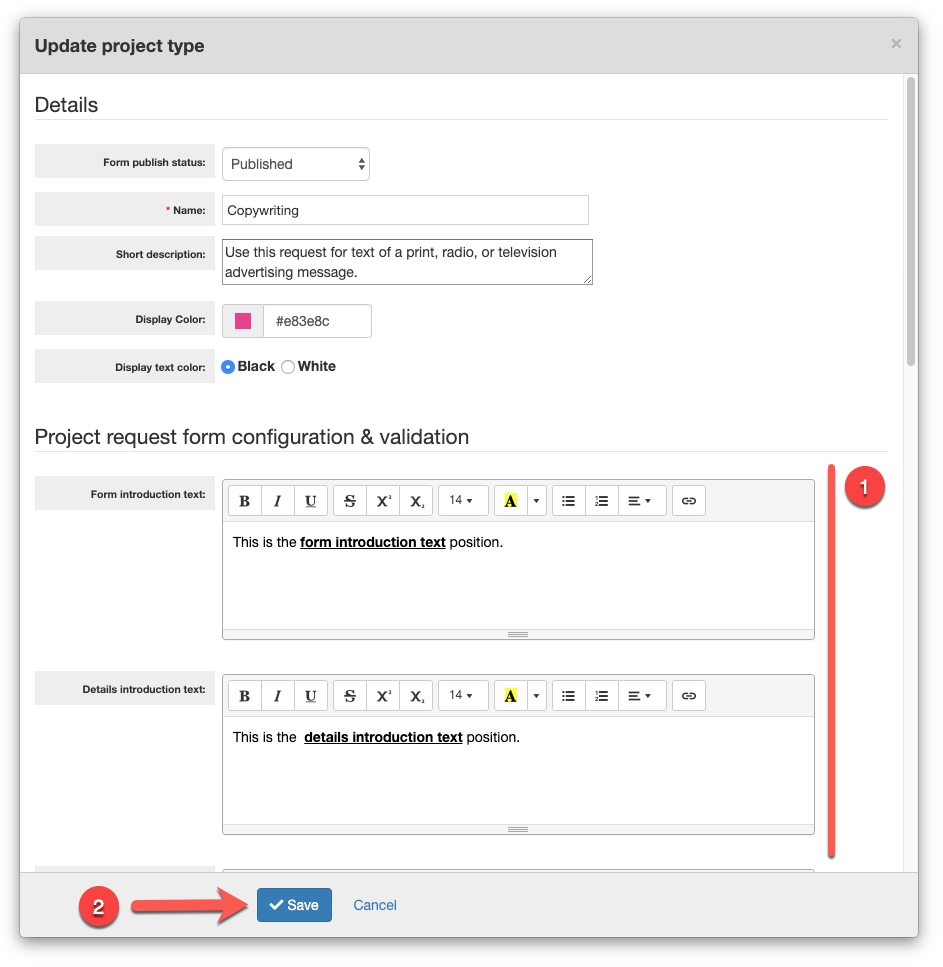Apply italic in form introduction text editor
The height and width of the screenshot is (967, 943).
click(278, 501)
